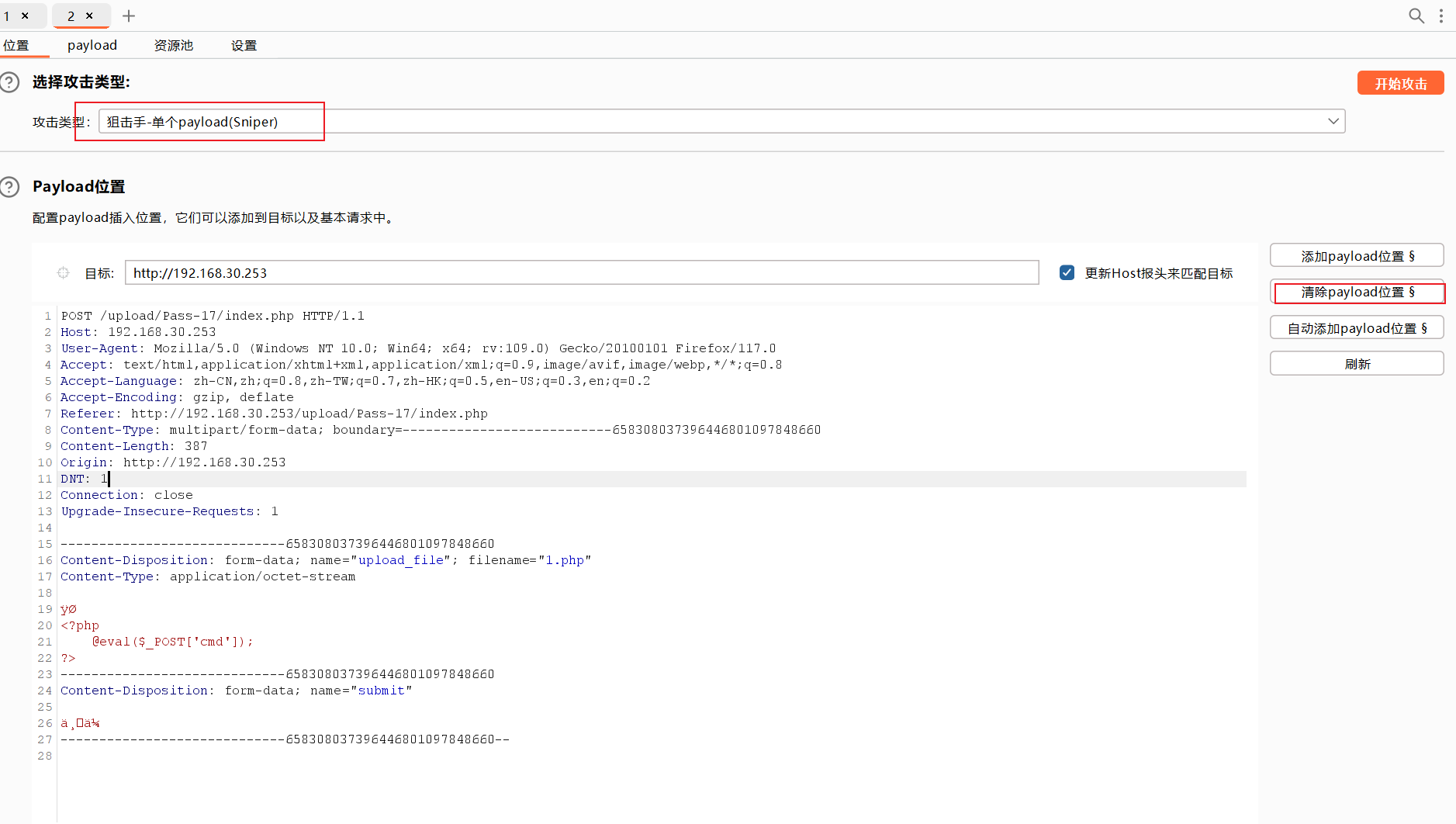This screenshot has width=1456, height=824.
Task: Click the <?php line in request body
Action: tap(80, 625)
